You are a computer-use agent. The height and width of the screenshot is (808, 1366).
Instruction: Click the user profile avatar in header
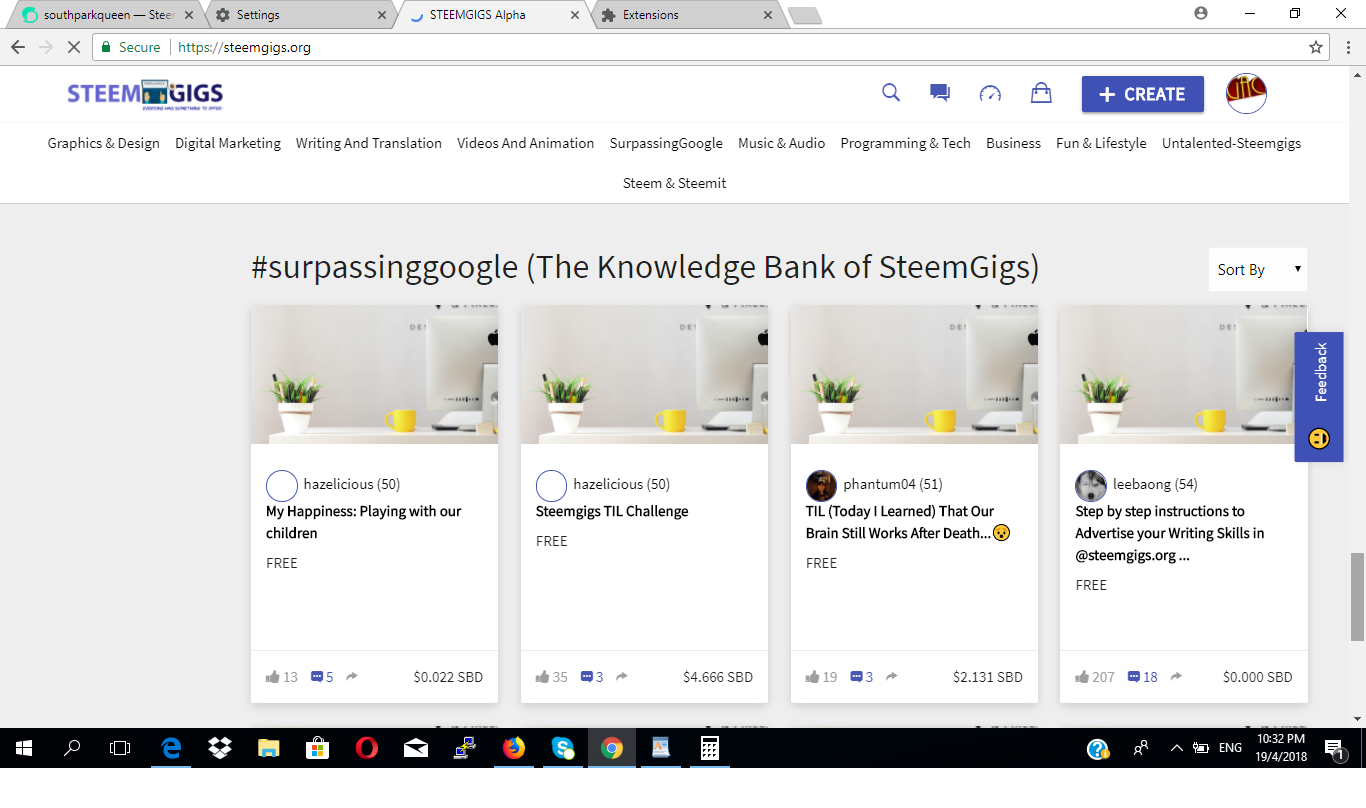point(1246,94)
